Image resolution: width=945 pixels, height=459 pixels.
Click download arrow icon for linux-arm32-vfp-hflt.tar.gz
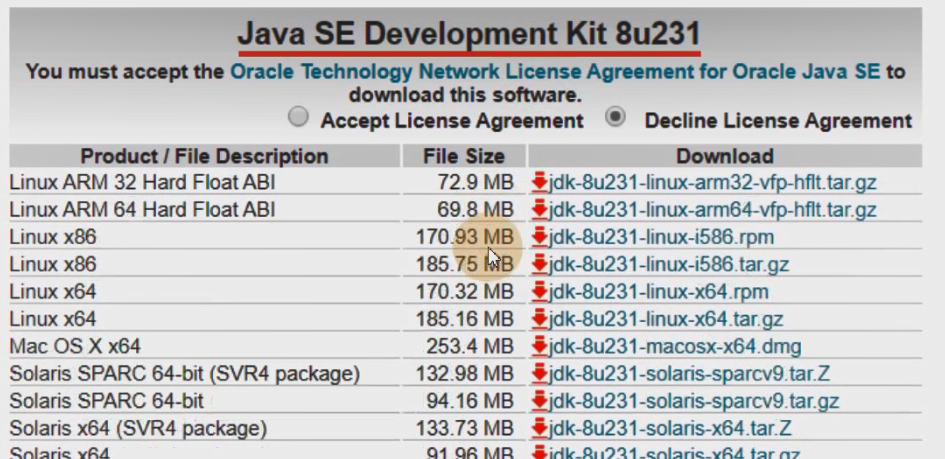point(540,182)
